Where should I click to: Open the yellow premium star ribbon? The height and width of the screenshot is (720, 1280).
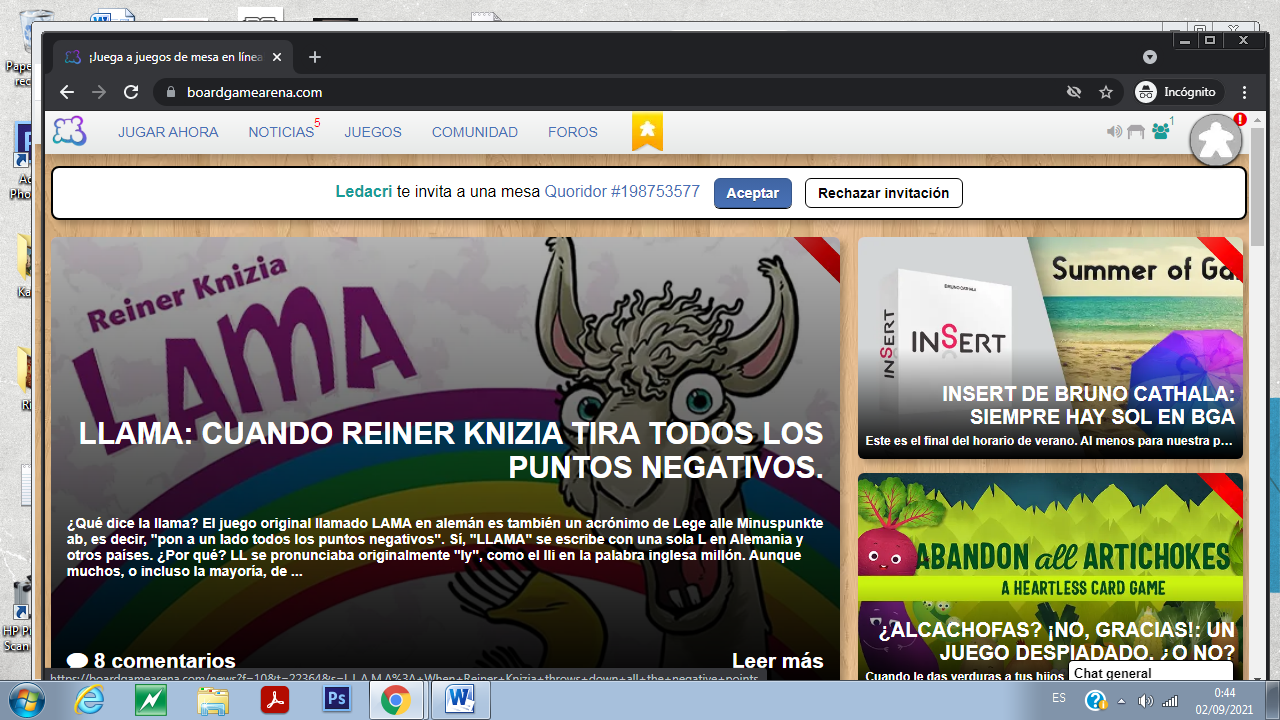point(647,131)
